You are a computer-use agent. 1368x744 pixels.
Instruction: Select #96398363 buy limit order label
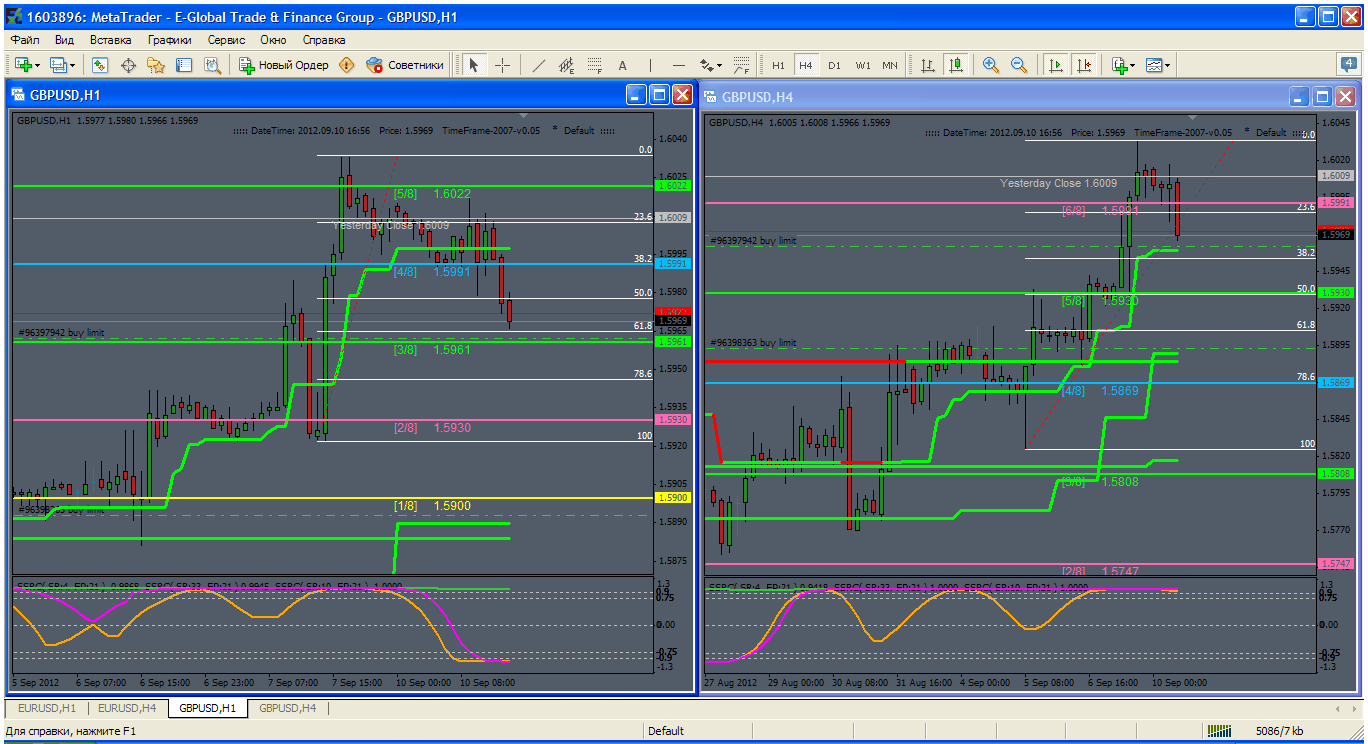click(753, 342)
